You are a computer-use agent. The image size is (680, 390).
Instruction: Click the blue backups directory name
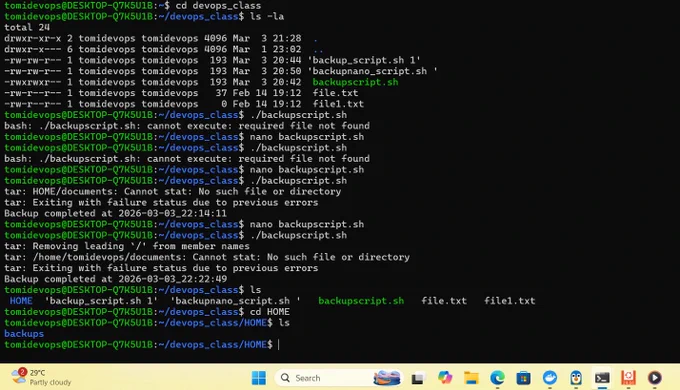(24, 334)
